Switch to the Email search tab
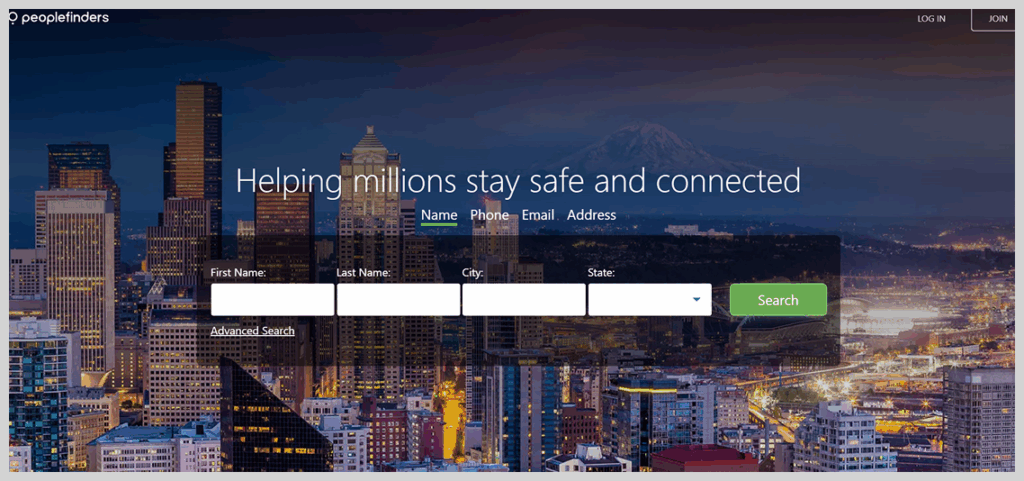Image resolution: width=1024 pixels, height=481 pixels. click(x=538, y=215)
